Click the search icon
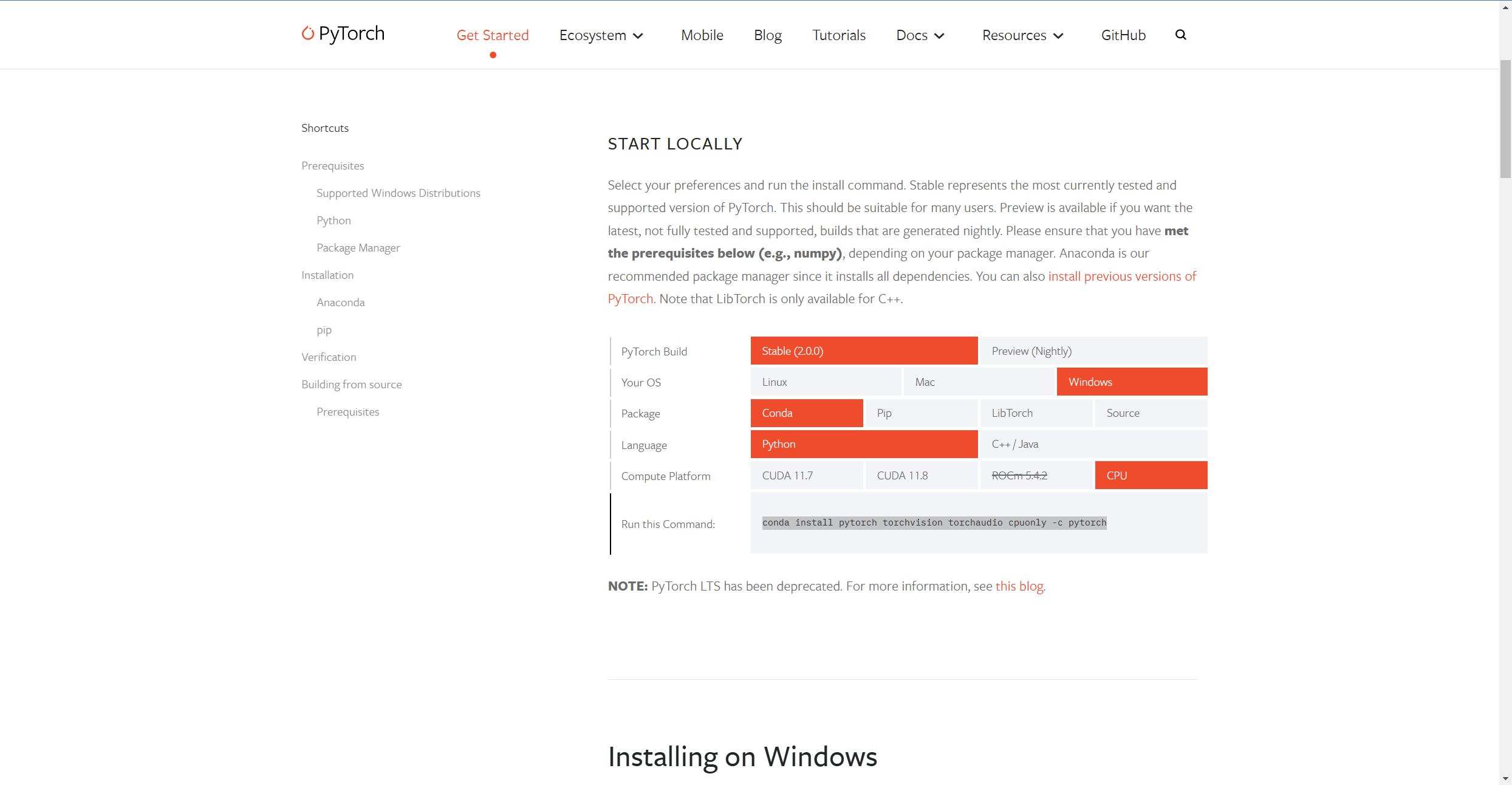The width and height of the screenshot is (1512, 785). [1181, 35]
